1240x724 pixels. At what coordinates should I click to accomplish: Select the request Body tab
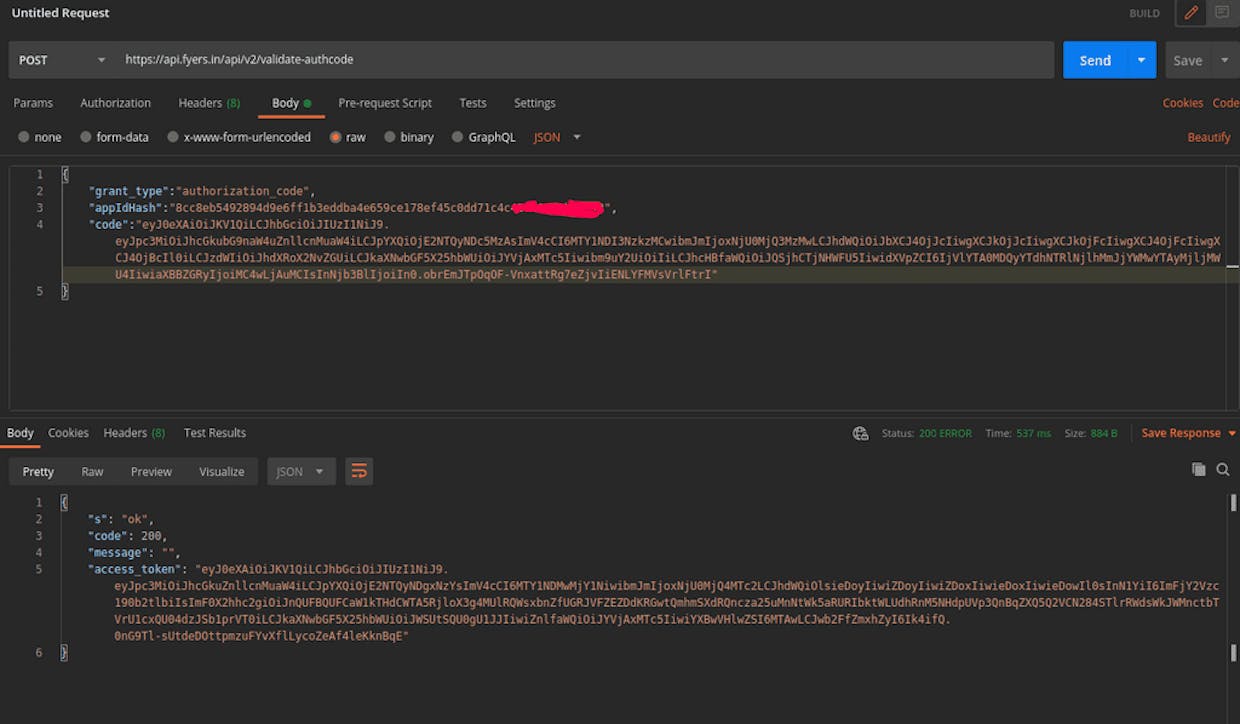click(x=291, y=103)
